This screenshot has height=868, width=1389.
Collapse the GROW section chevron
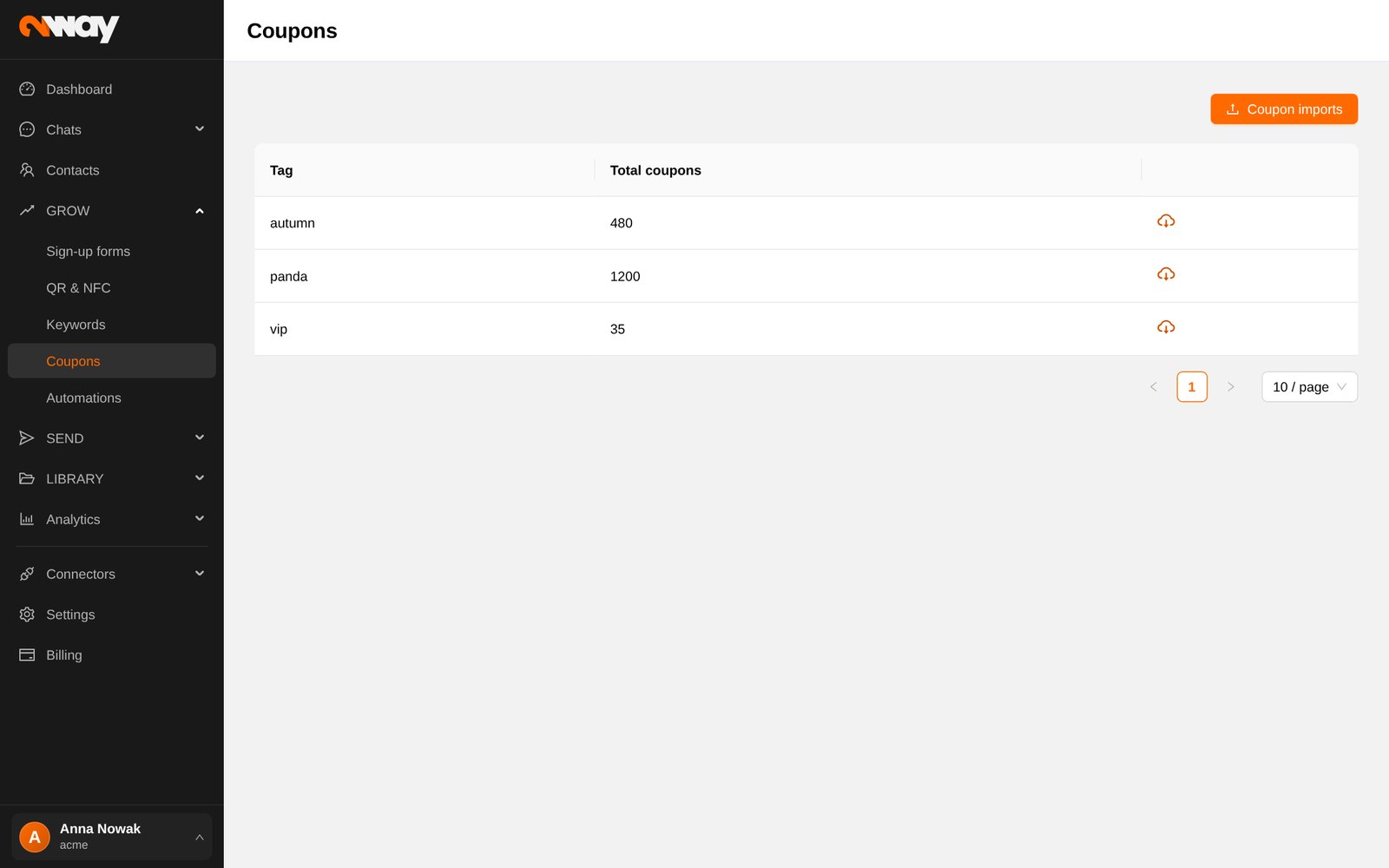coord(200,211)
